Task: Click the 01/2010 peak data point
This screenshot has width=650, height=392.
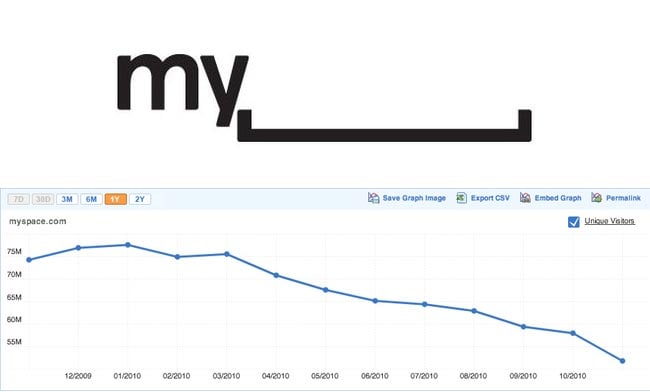Action: click(128, 245)
